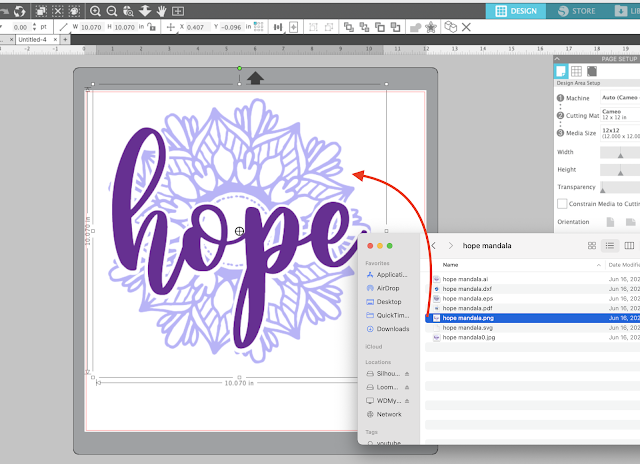Select the Zoom Selection tool

(128, 11)
